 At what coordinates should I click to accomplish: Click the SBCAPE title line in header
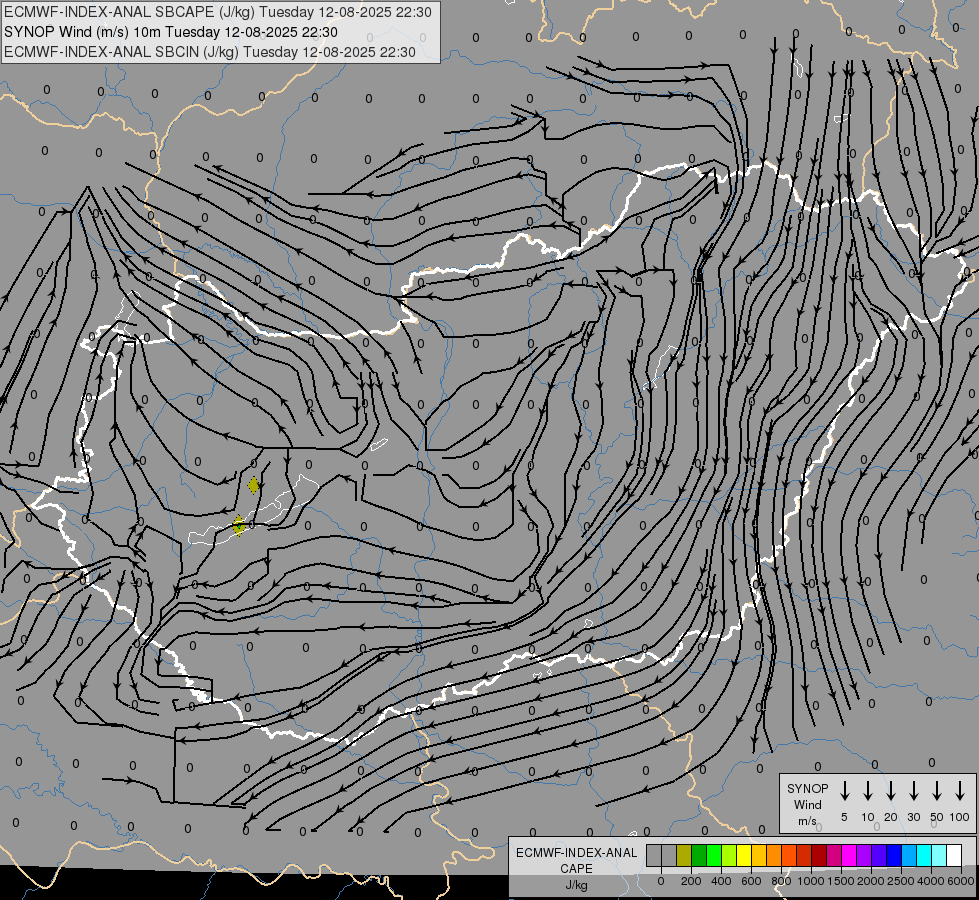[217, 12]
